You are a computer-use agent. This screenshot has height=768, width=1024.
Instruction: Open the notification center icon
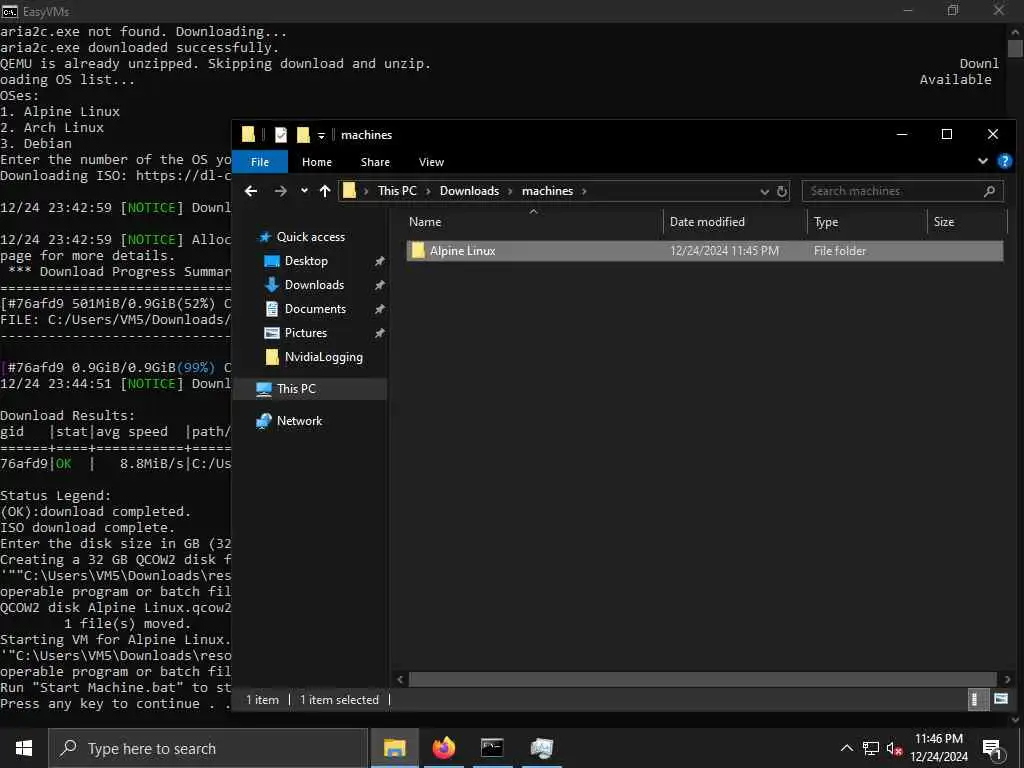pyautogui.click(x=992, y=748)
